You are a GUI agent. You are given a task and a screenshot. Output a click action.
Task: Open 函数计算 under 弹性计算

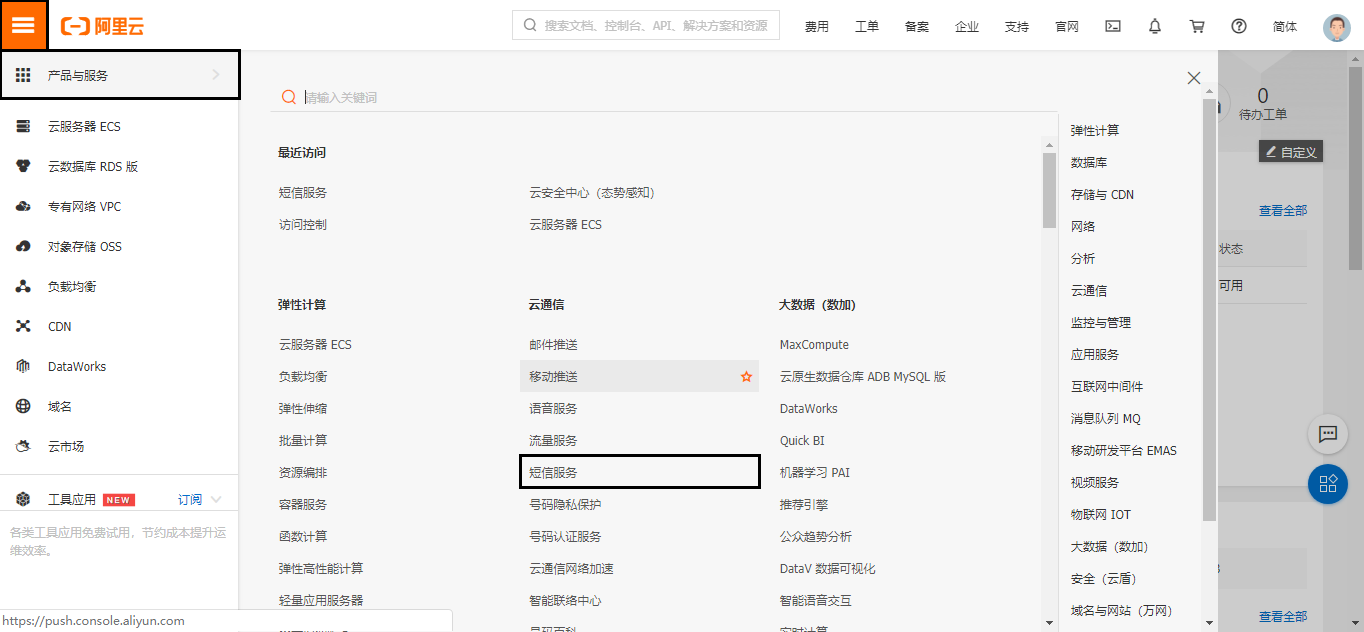303,537
